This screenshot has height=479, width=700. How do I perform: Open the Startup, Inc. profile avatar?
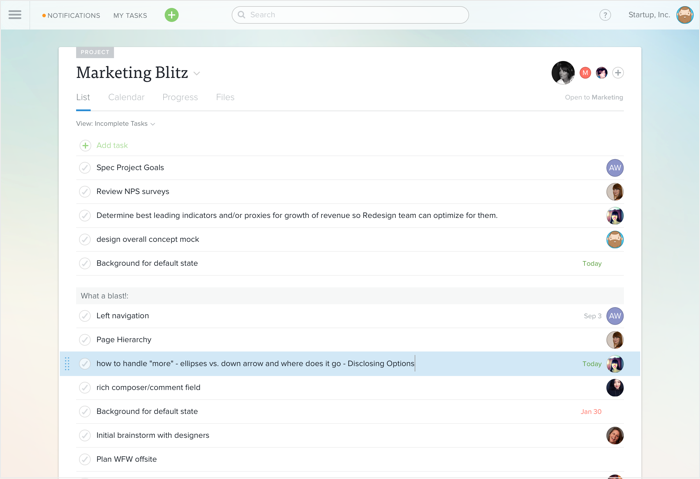pyautogui.click(x=684, y=15)
